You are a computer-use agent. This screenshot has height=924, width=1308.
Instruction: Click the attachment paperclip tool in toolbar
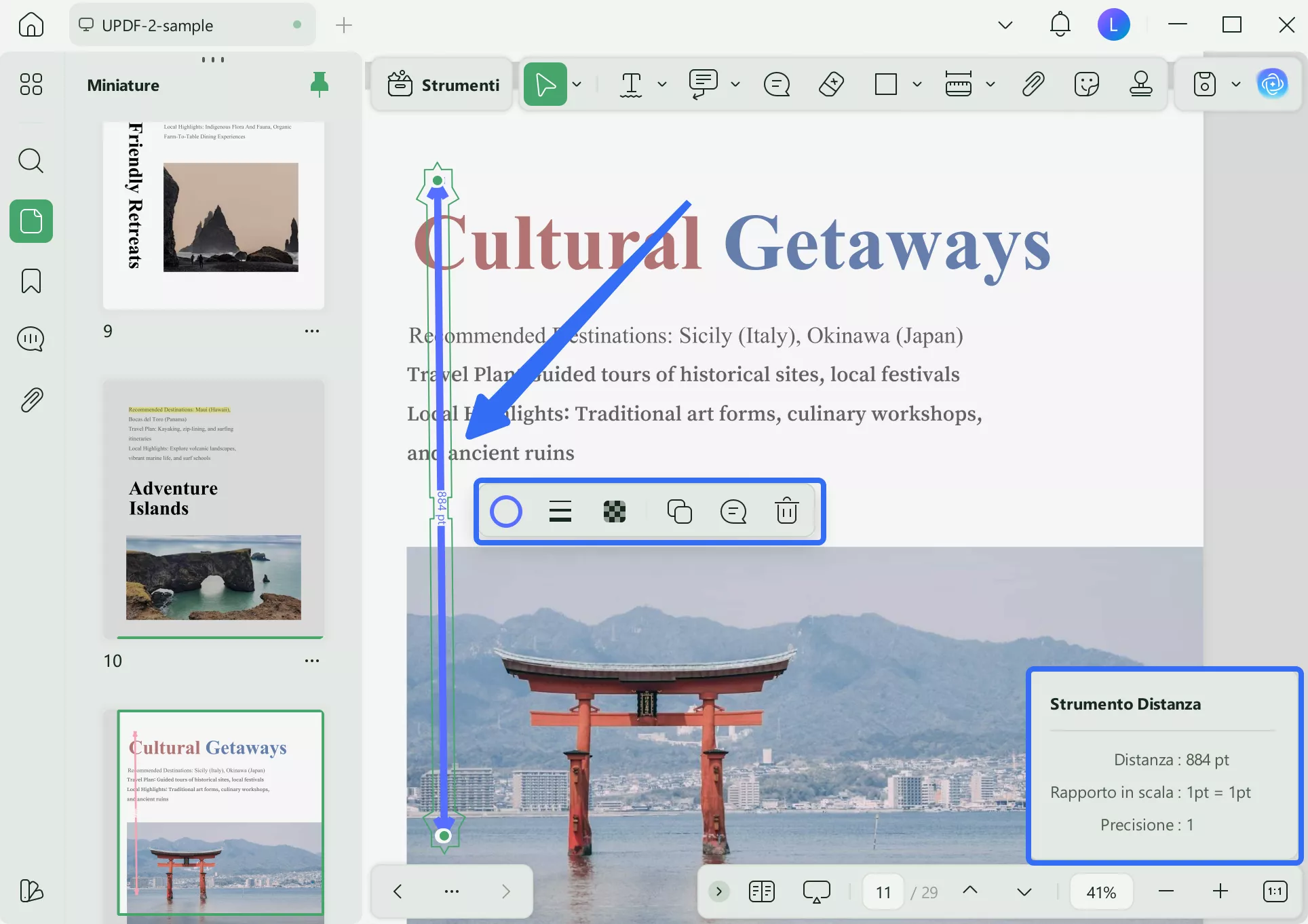[1033, 85]
